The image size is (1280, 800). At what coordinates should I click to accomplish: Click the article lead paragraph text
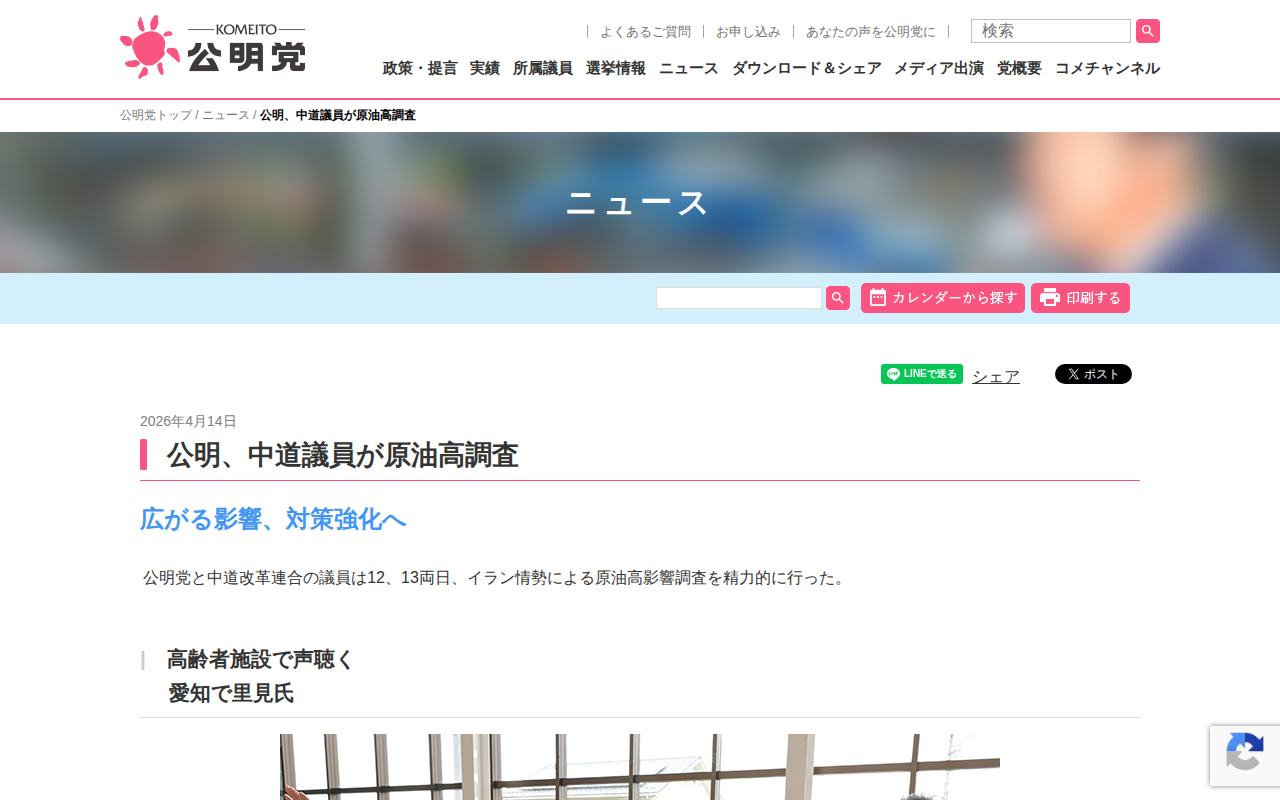point(496,578)
